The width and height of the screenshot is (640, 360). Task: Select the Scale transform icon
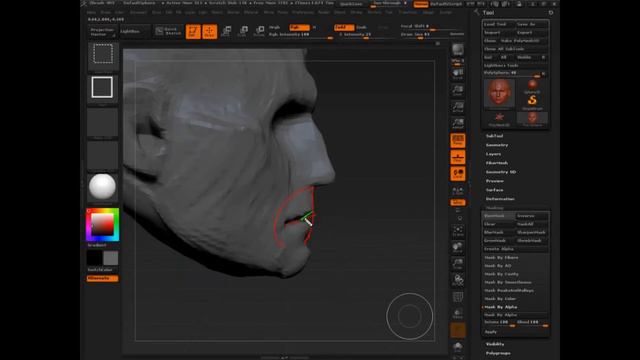pyautogui.click(x=242, y=31)
